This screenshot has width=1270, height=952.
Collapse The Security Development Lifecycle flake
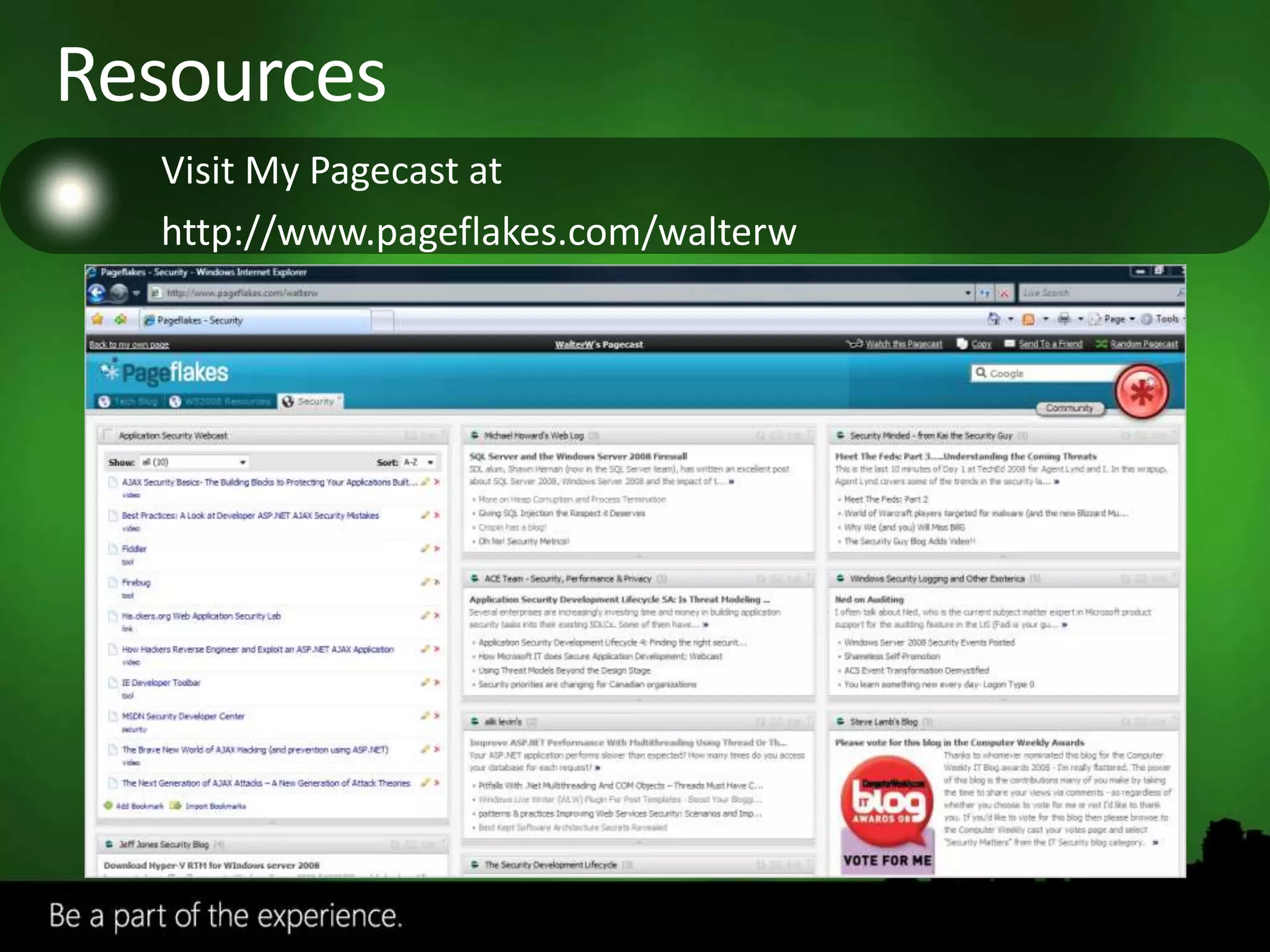pos(474,865)
